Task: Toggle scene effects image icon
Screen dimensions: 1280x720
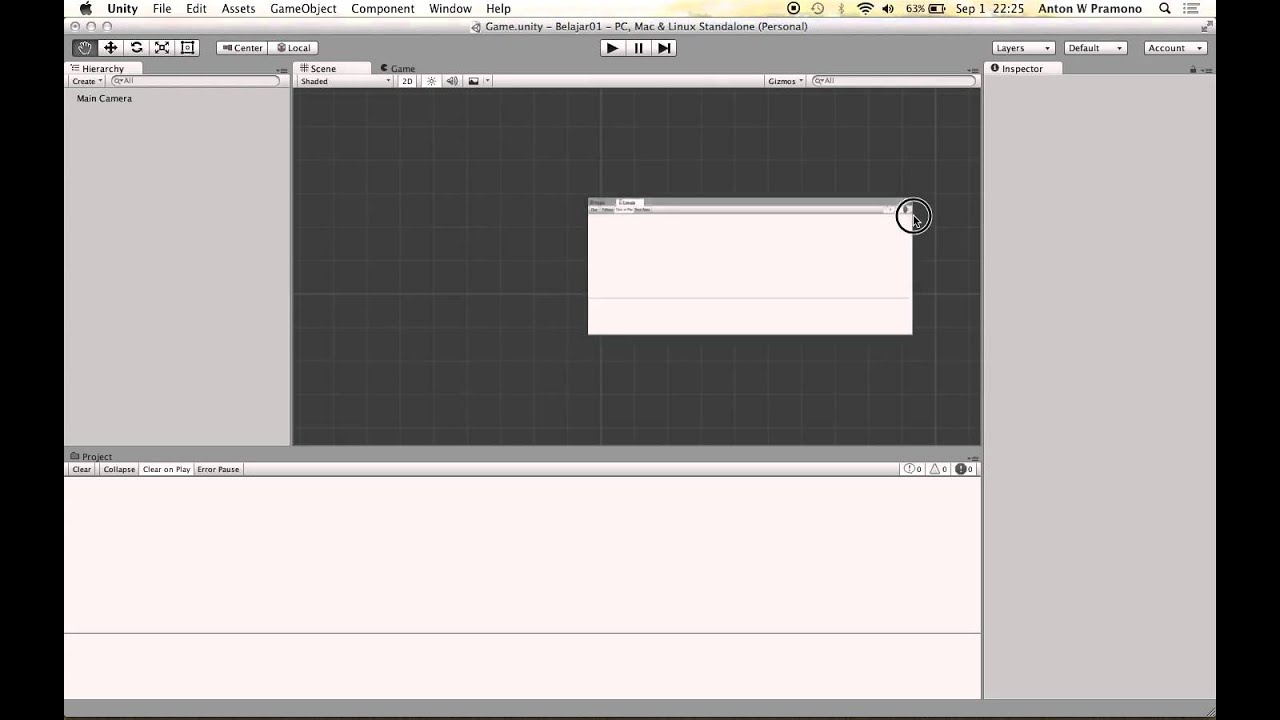Action: pos(474,81)
